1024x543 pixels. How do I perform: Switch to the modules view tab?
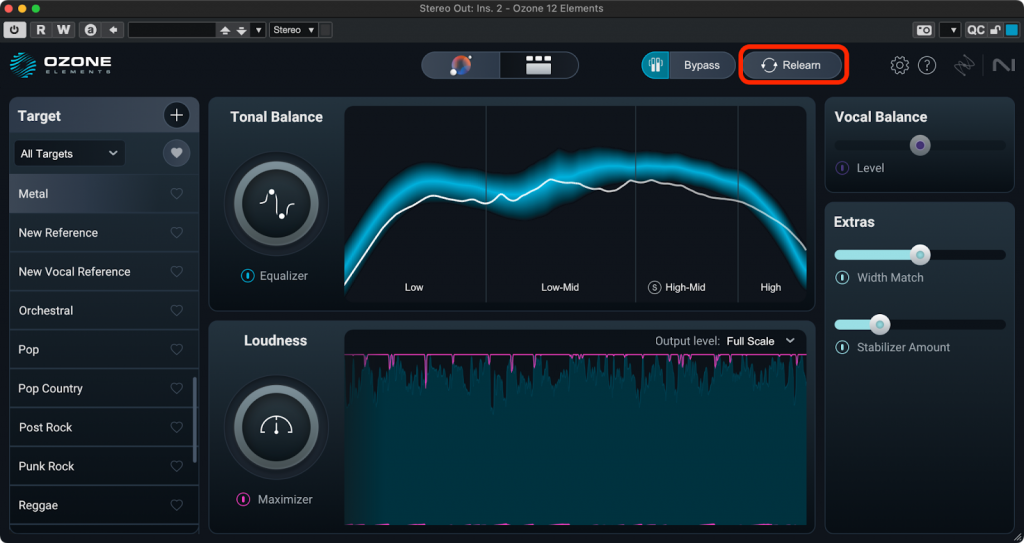tap(539, 66)
